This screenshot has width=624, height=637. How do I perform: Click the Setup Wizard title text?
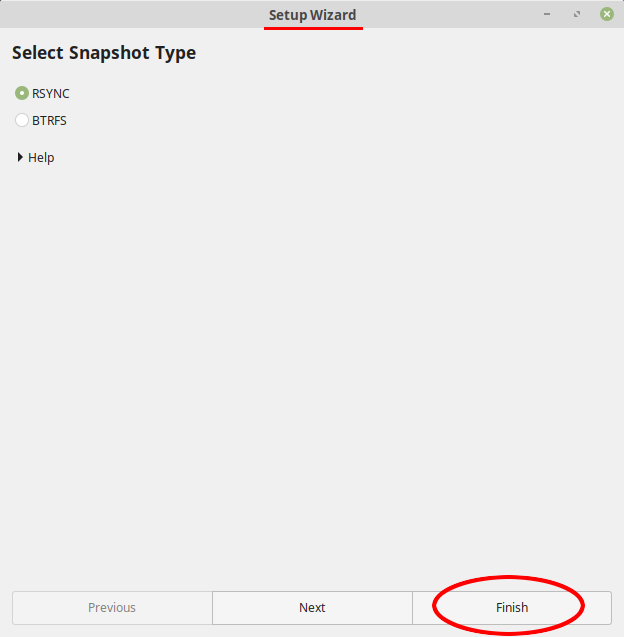click(x=312, y=15)
